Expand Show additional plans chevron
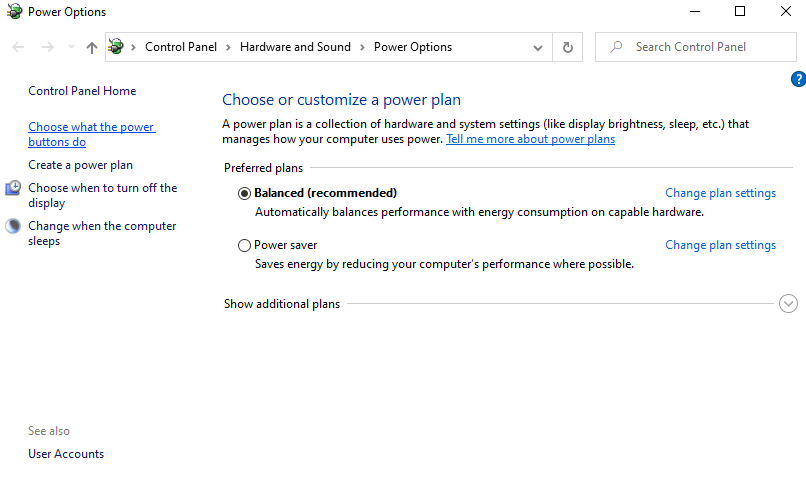Image resolution: width=806 pixels, height=480 pixels. 788,304
